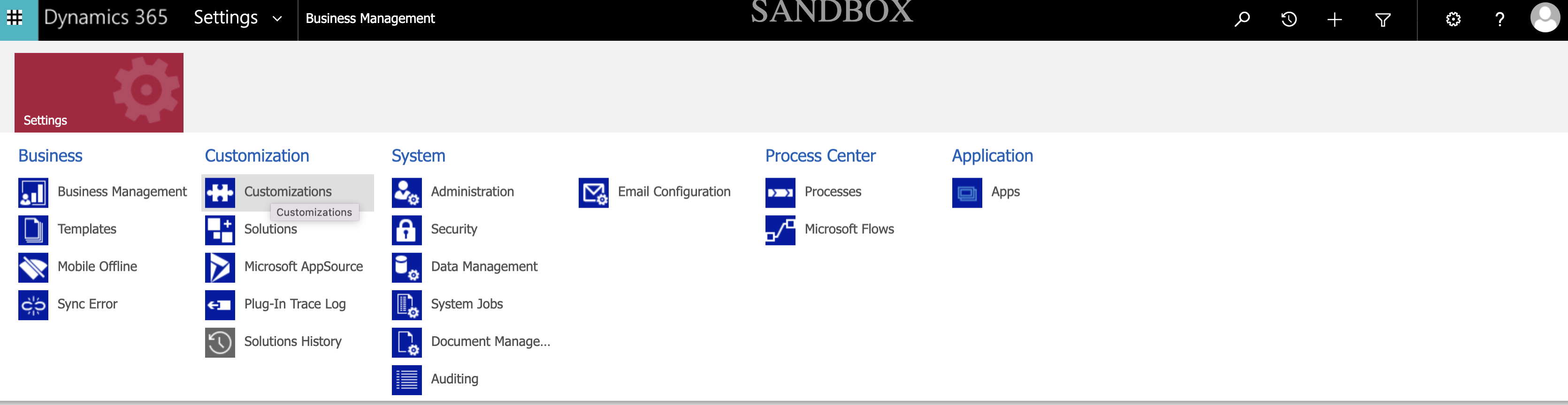Open the gear settings icon

(1453, 20)
